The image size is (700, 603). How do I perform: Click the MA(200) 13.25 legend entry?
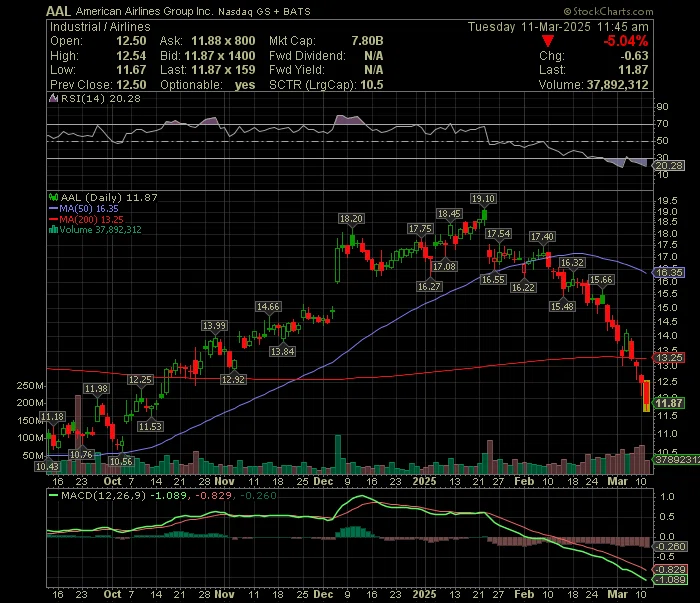[x=86, y=219]
